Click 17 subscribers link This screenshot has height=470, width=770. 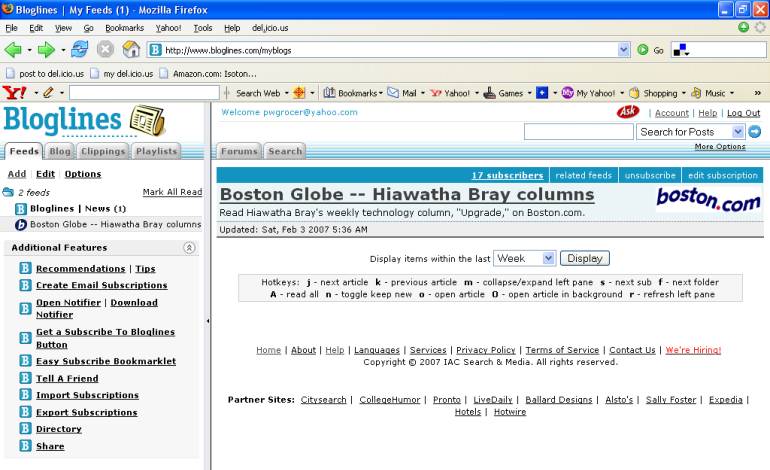[x=507, y=175]
